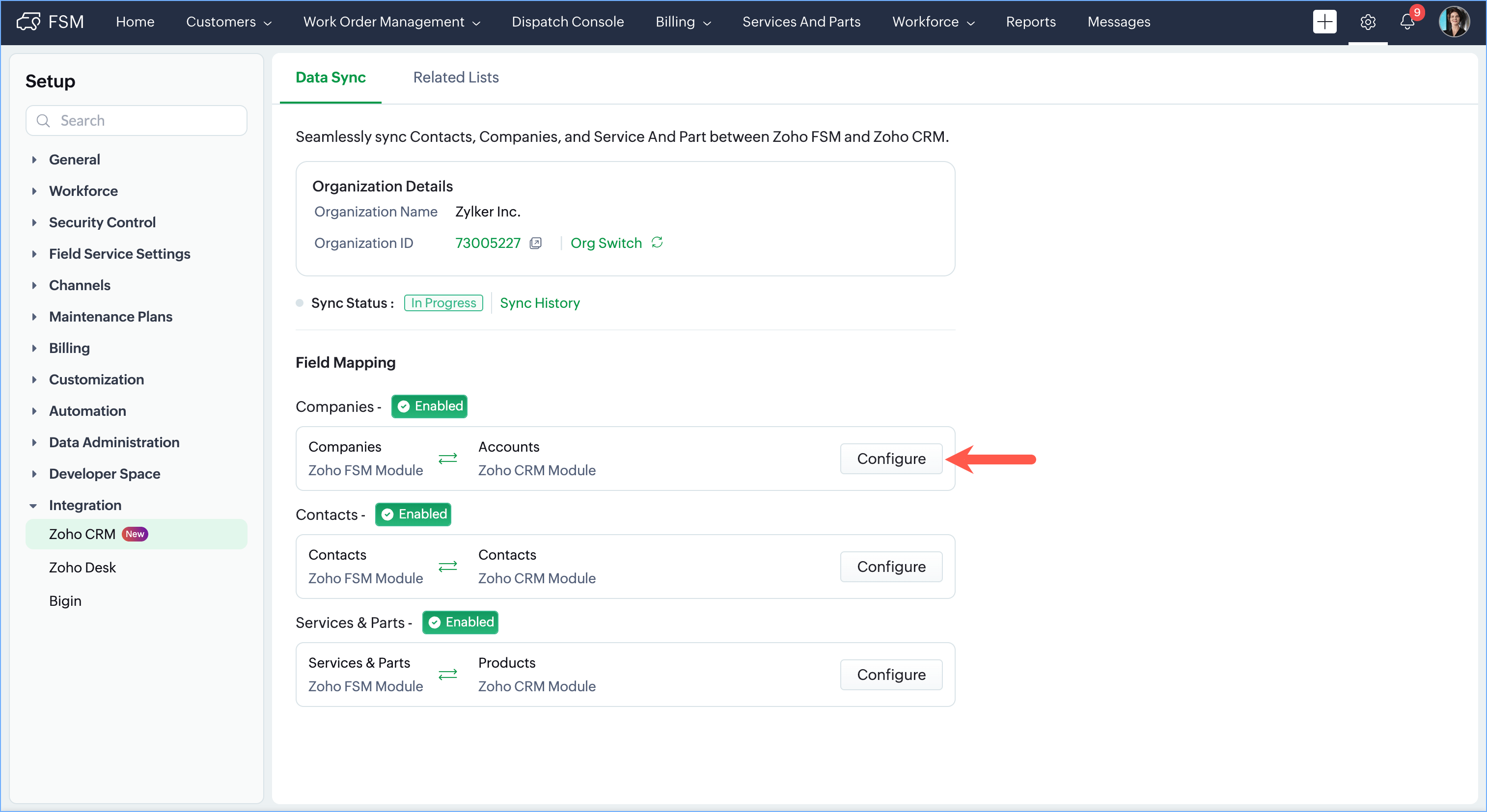This screenshot has height=812, width=1487.
Task: Open the notifications bell icon
Action: tap(1407, 22)
